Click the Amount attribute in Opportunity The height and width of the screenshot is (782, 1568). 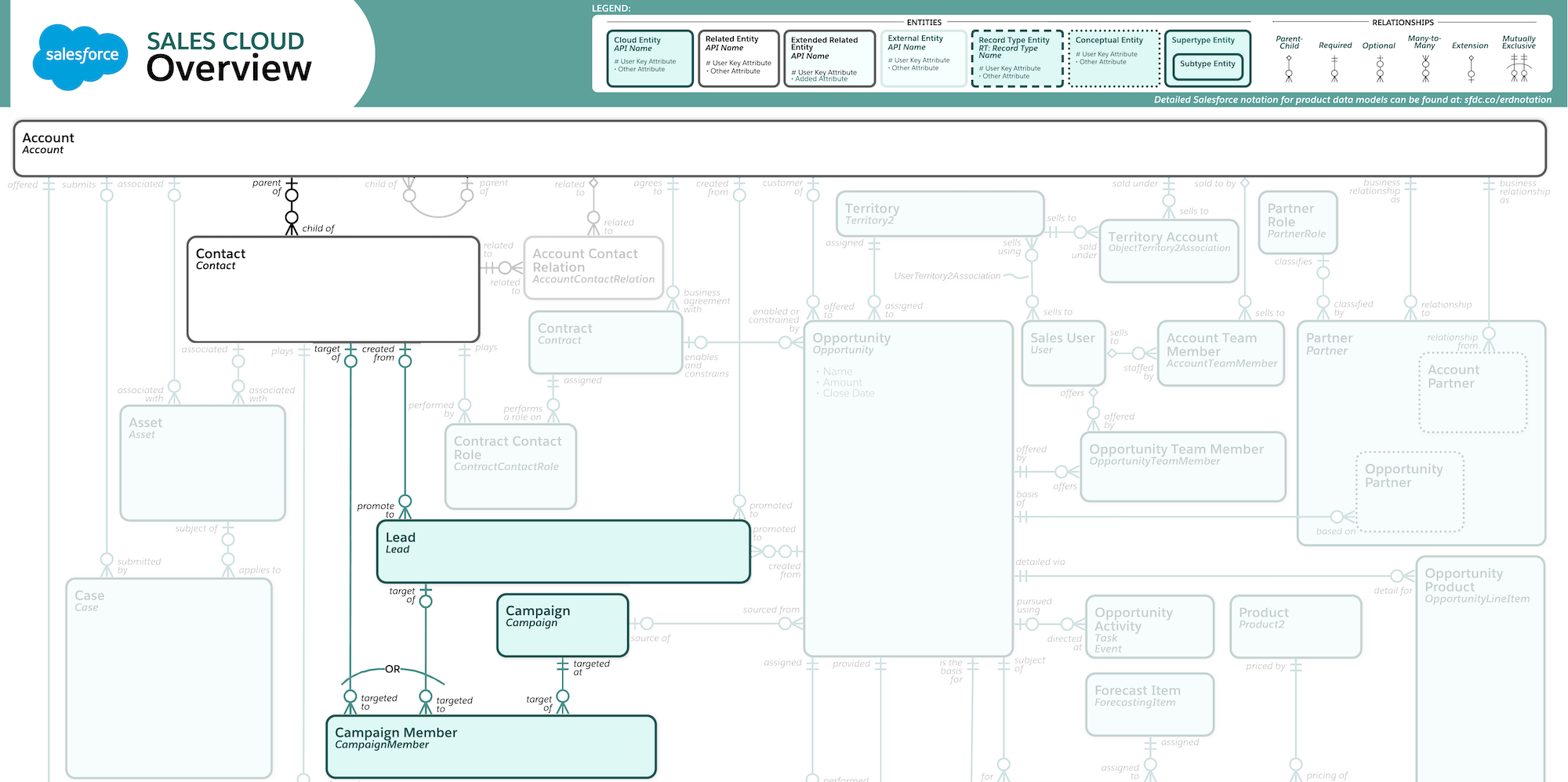click(x=842, y=383)
